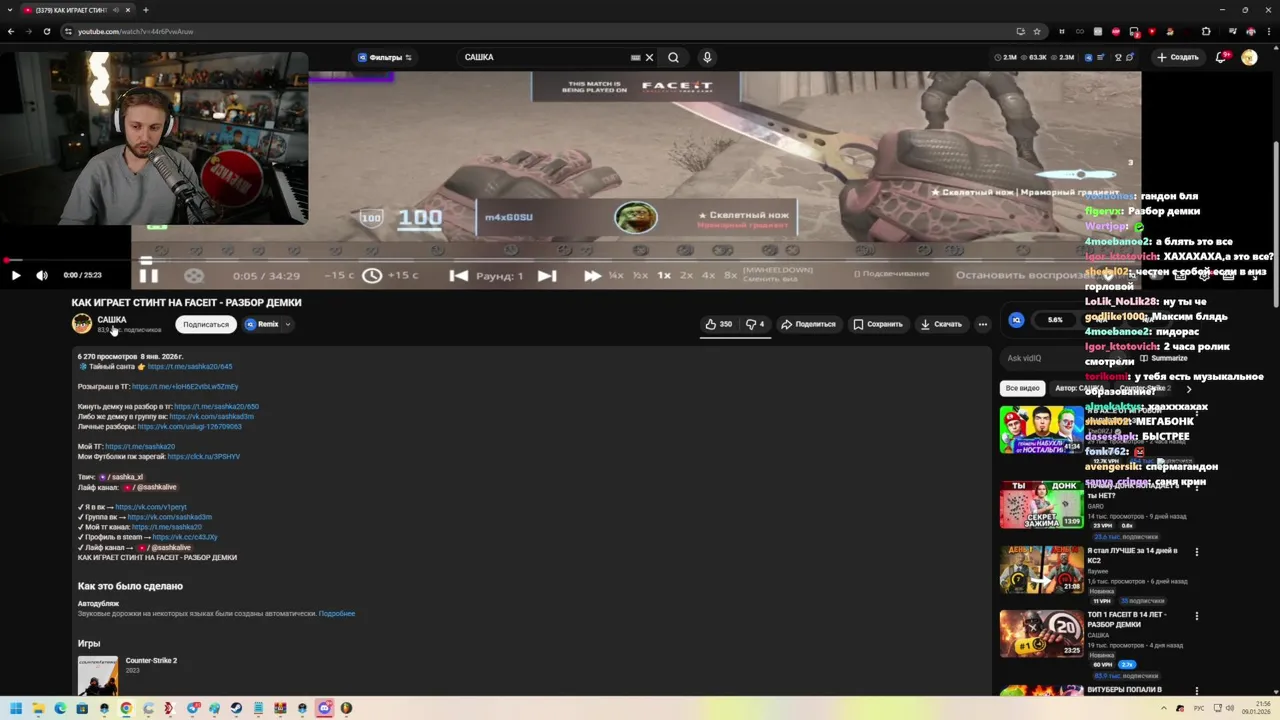Open Steam from the taskbar
The height and width of the screenshot is (720, 1280).
click(x=236, y=708)
